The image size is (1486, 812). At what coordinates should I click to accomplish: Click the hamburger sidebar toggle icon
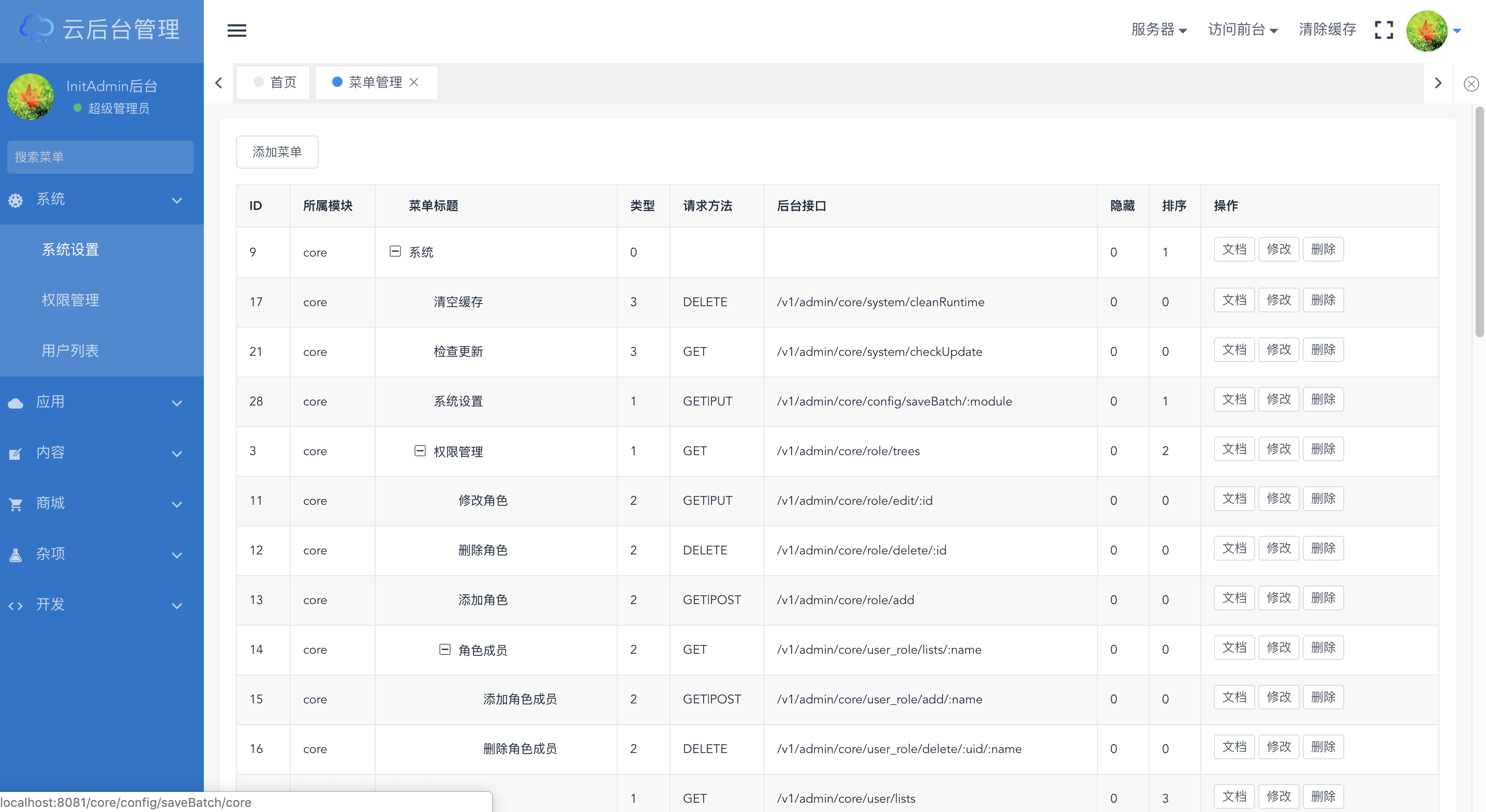236,30
